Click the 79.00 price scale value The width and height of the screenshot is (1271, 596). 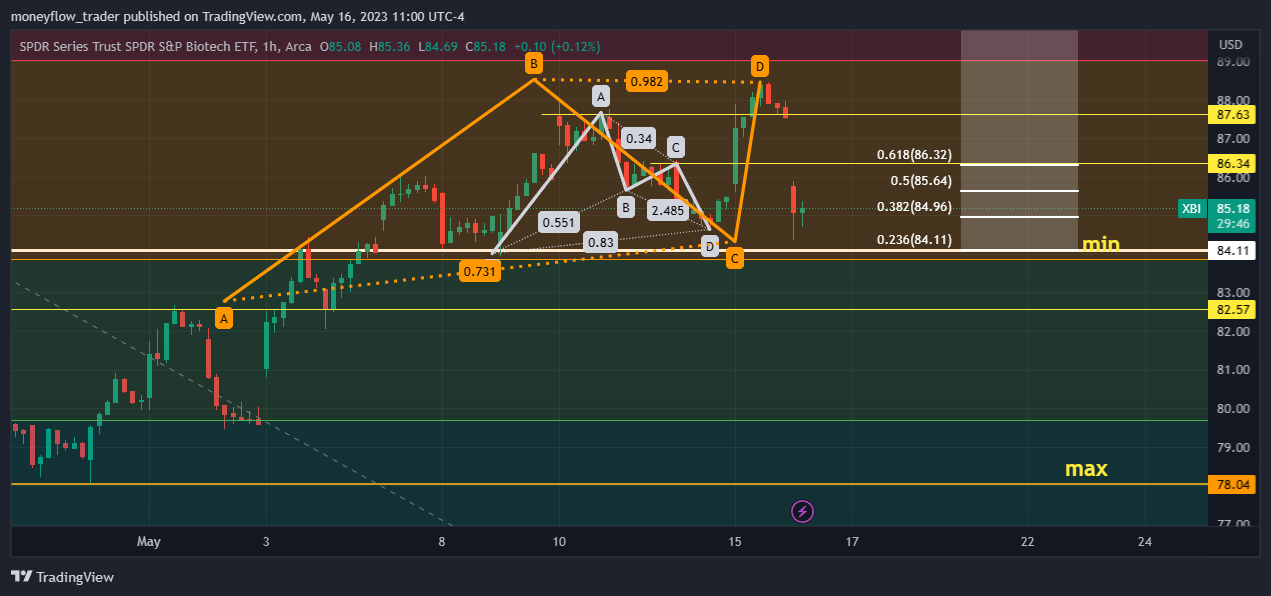1234,447
